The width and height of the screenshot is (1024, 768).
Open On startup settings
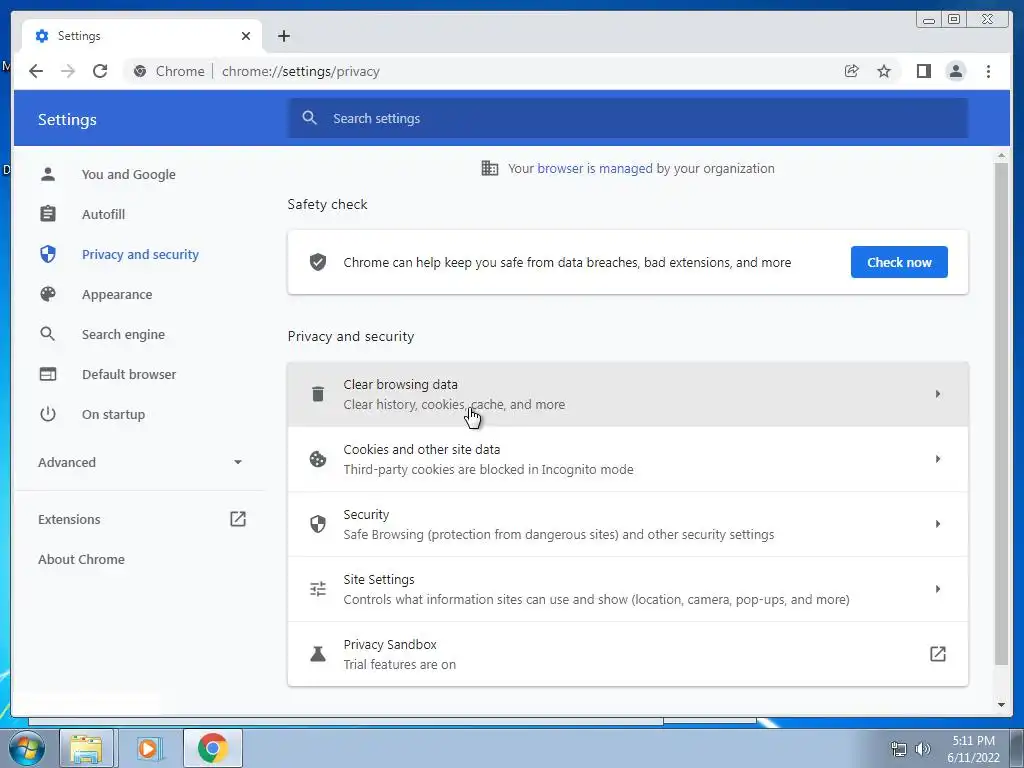(x=114, y=414)
